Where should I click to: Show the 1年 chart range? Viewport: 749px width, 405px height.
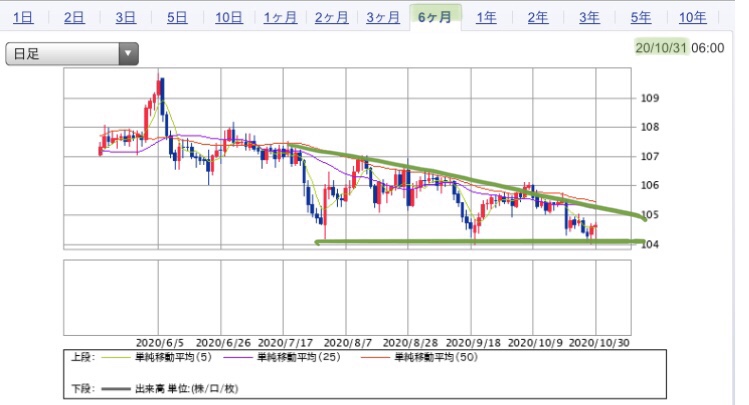click(x=486, y=18)
